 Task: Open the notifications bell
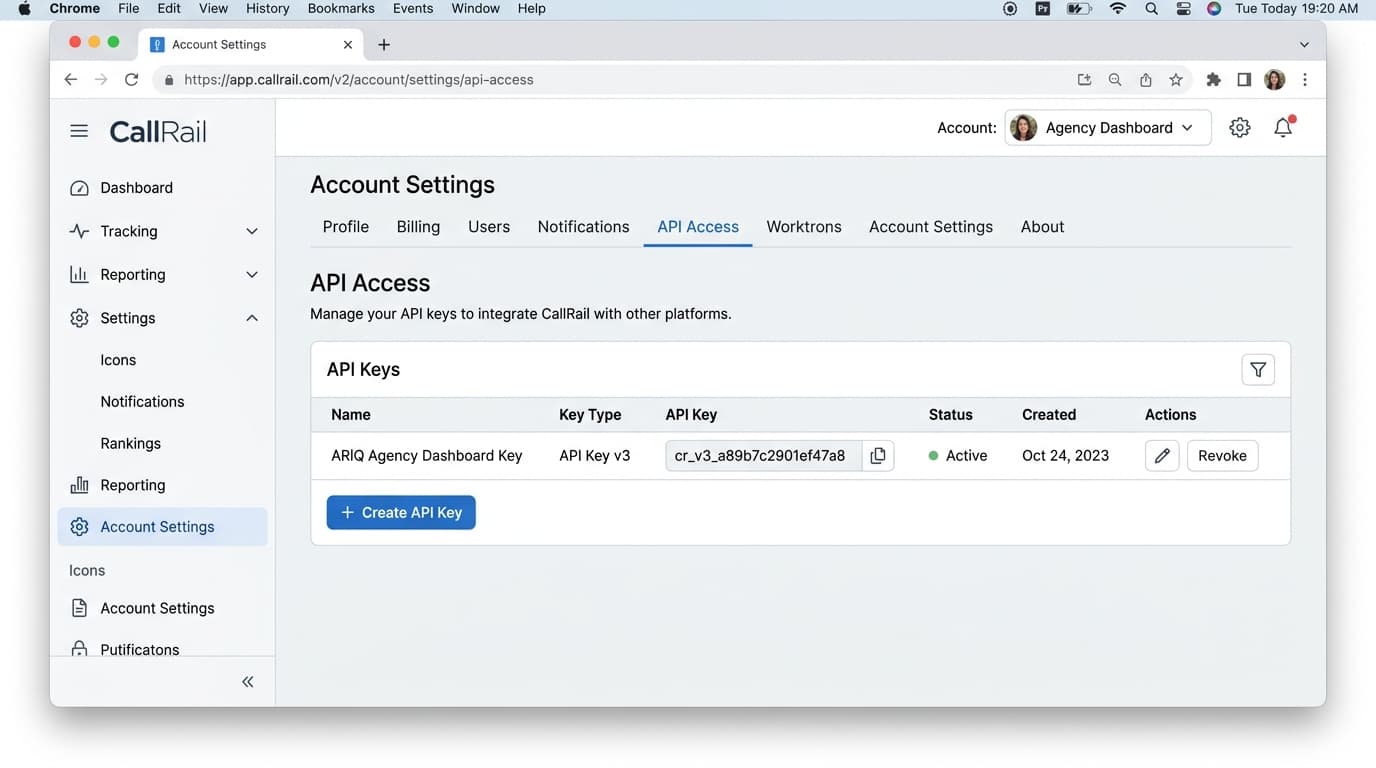1283,127
